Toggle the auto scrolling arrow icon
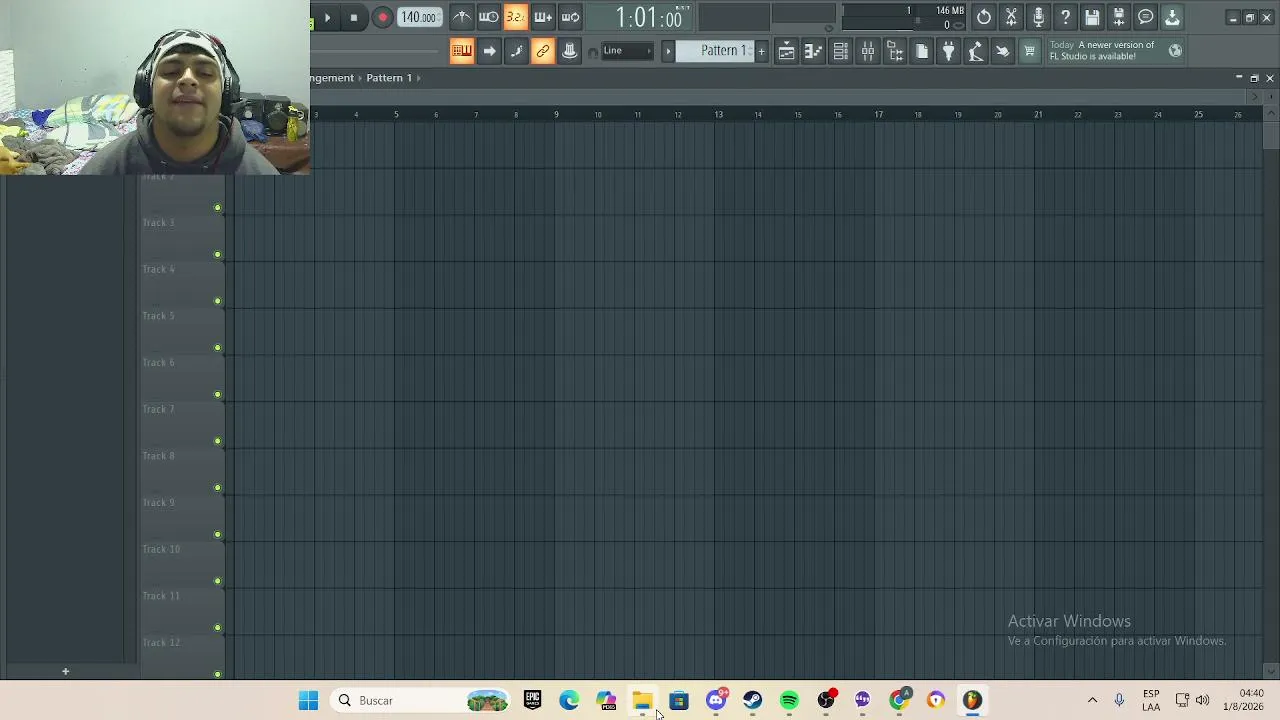The width and height of the screenshot is (1280, 720). [x=489, y=51]
